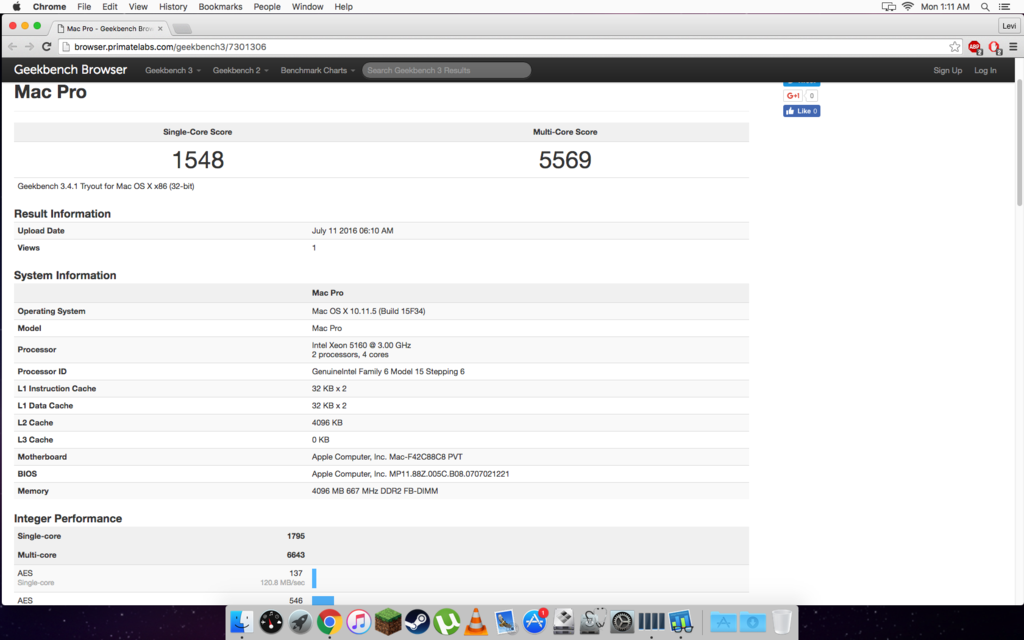Open iTunes from the dock
The height and width of the screenshot is (640, 1024).
coord(359,622)
